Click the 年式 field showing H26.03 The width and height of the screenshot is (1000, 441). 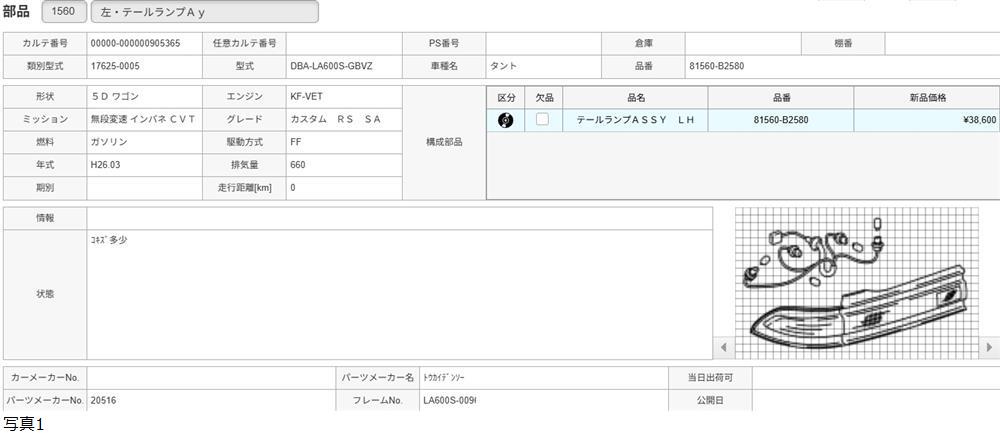coord(144,164)
